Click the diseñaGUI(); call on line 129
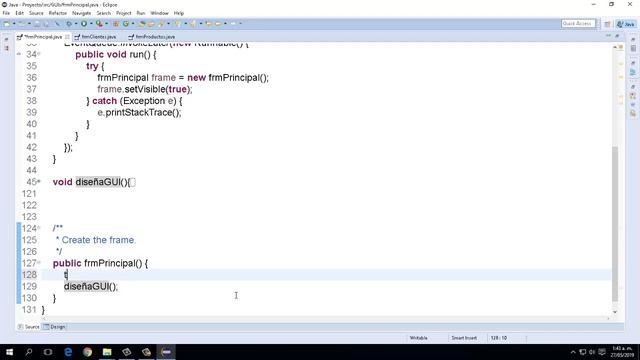Viewport: 640px width, 360px height. pos(91,287)
